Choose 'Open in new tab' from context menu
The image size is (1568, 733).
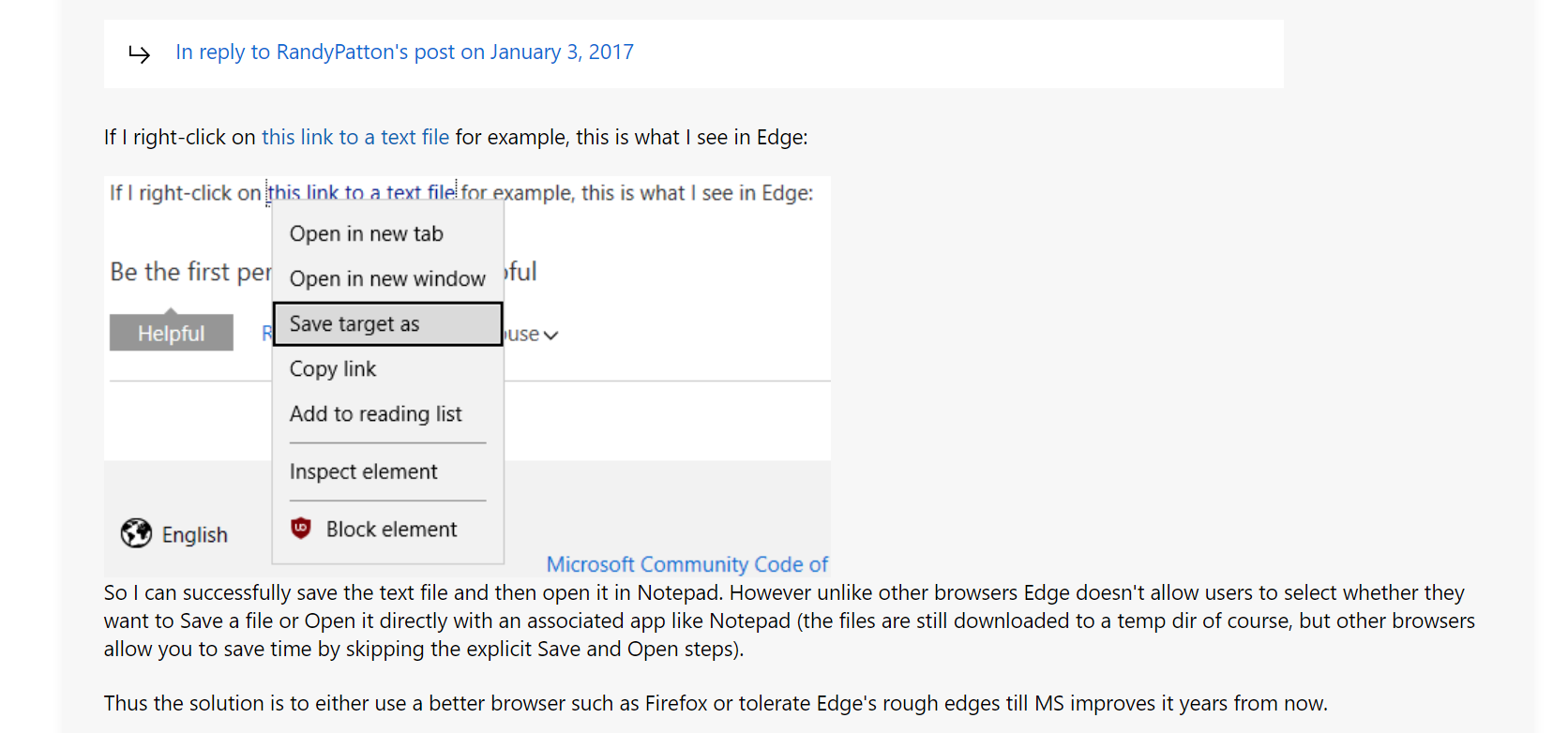point(366,234)
